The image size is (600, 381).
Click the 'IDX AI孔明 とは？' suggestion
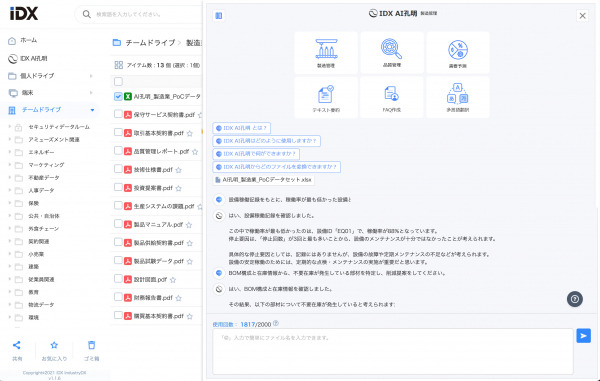pyautogui.click(x=241, y=128)
